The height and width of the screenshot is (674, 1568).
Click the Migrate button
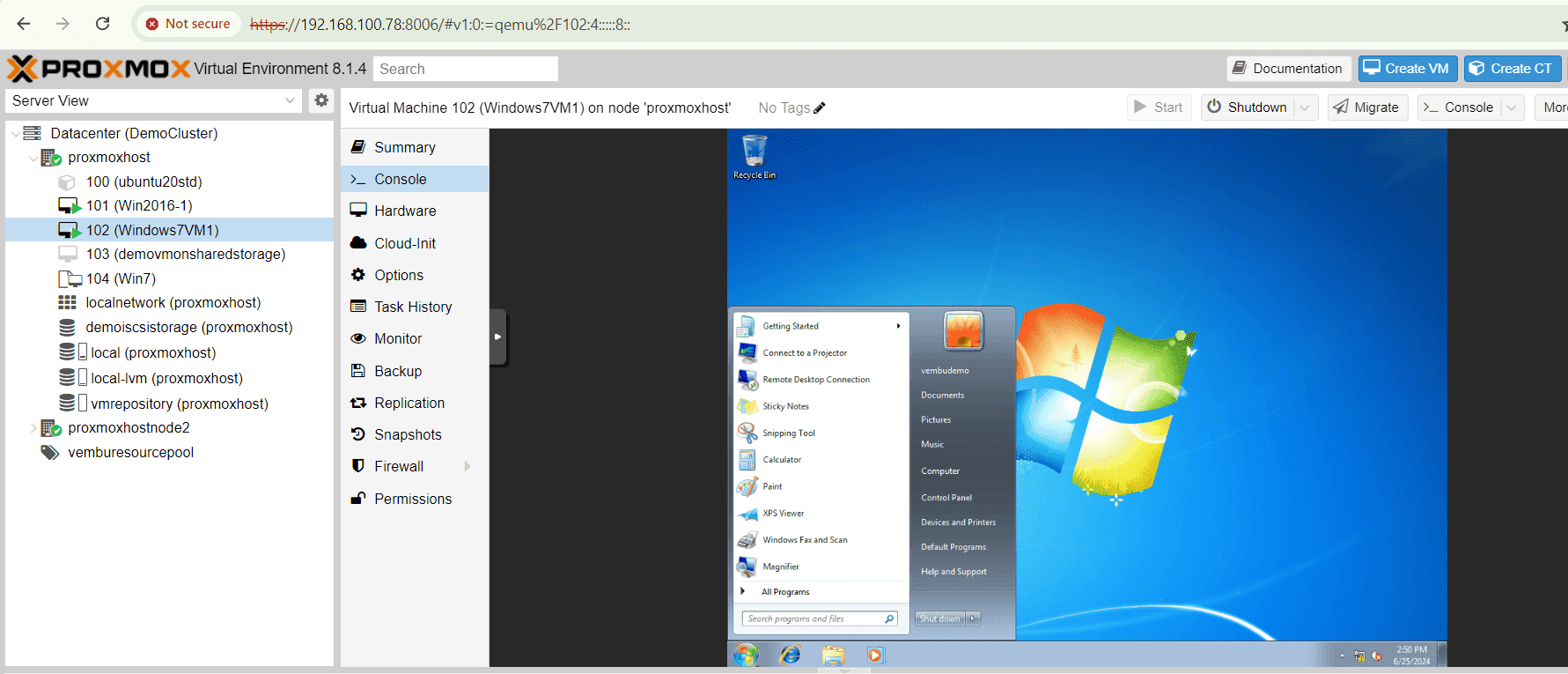click(1367, 107)
